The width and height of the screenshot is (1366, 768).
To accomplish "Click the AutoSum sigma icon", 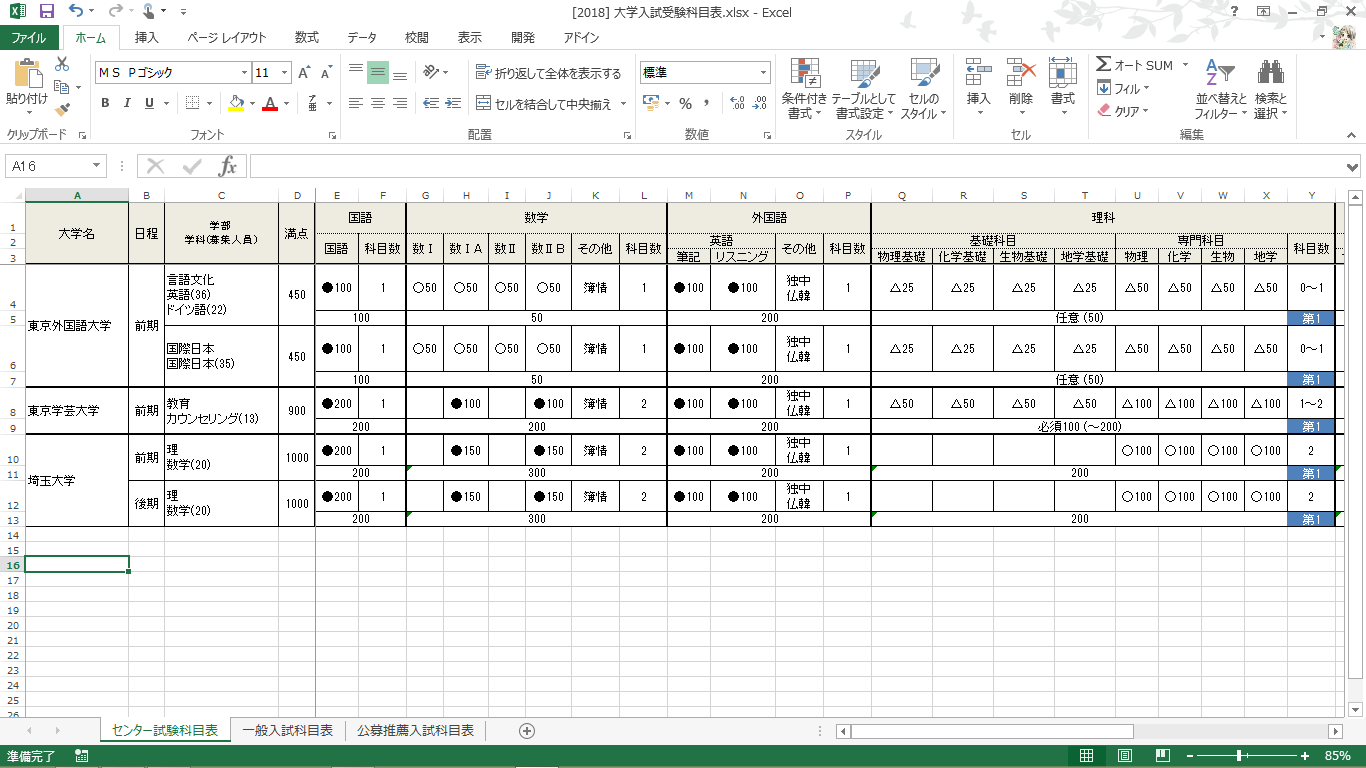I will tap(1104, 65).
